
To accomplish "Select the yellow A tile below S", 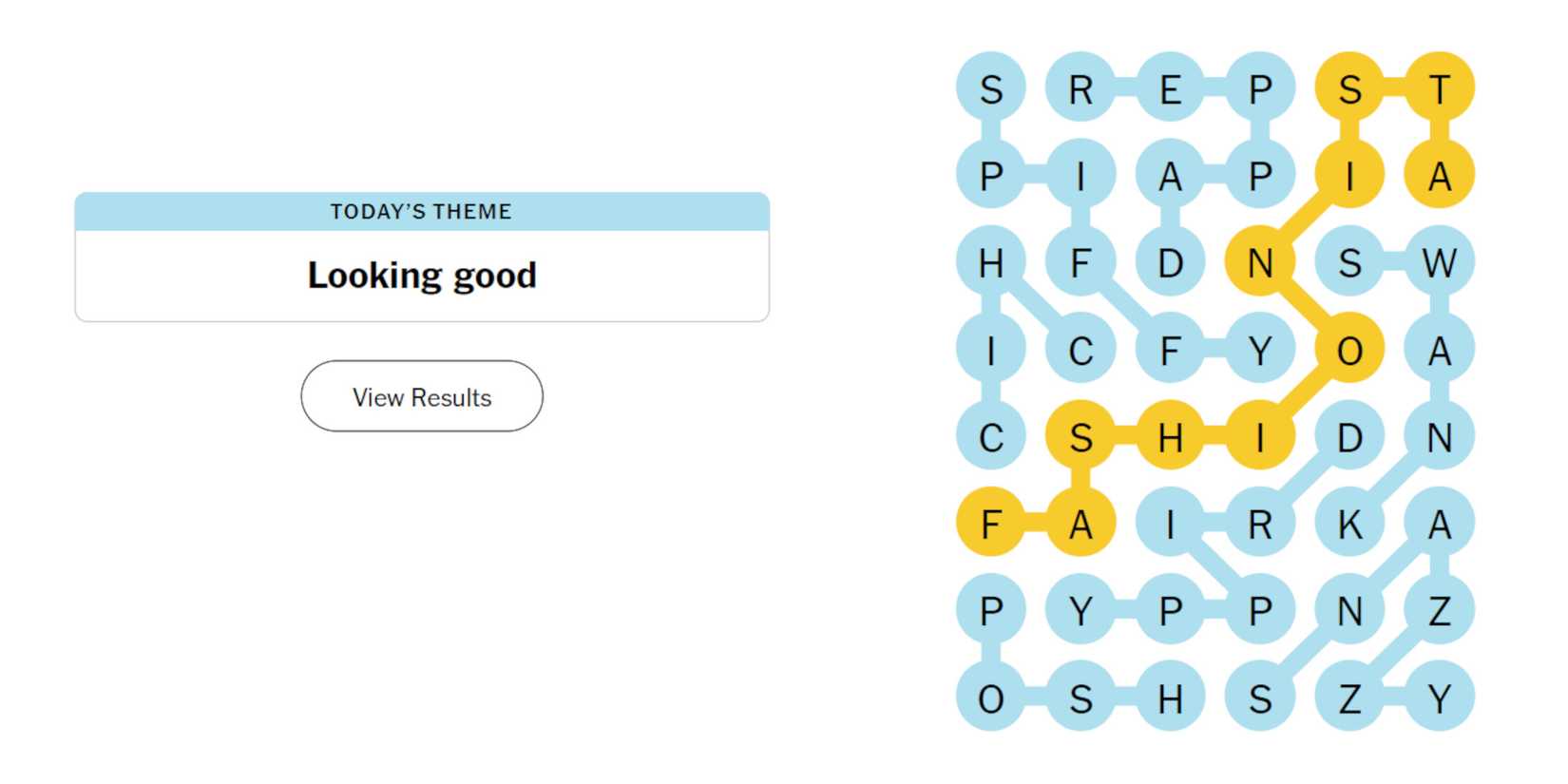I will tap(1080, 523).
